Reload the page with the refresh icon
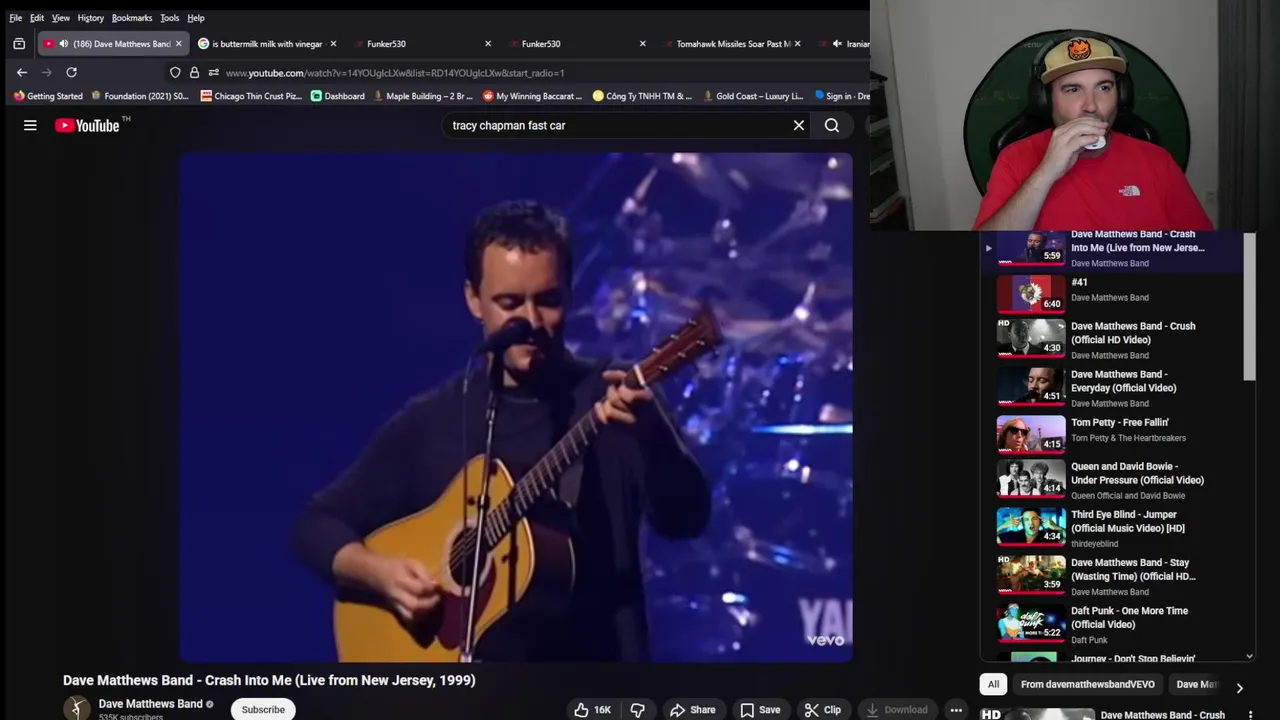 tap(71, 72)
